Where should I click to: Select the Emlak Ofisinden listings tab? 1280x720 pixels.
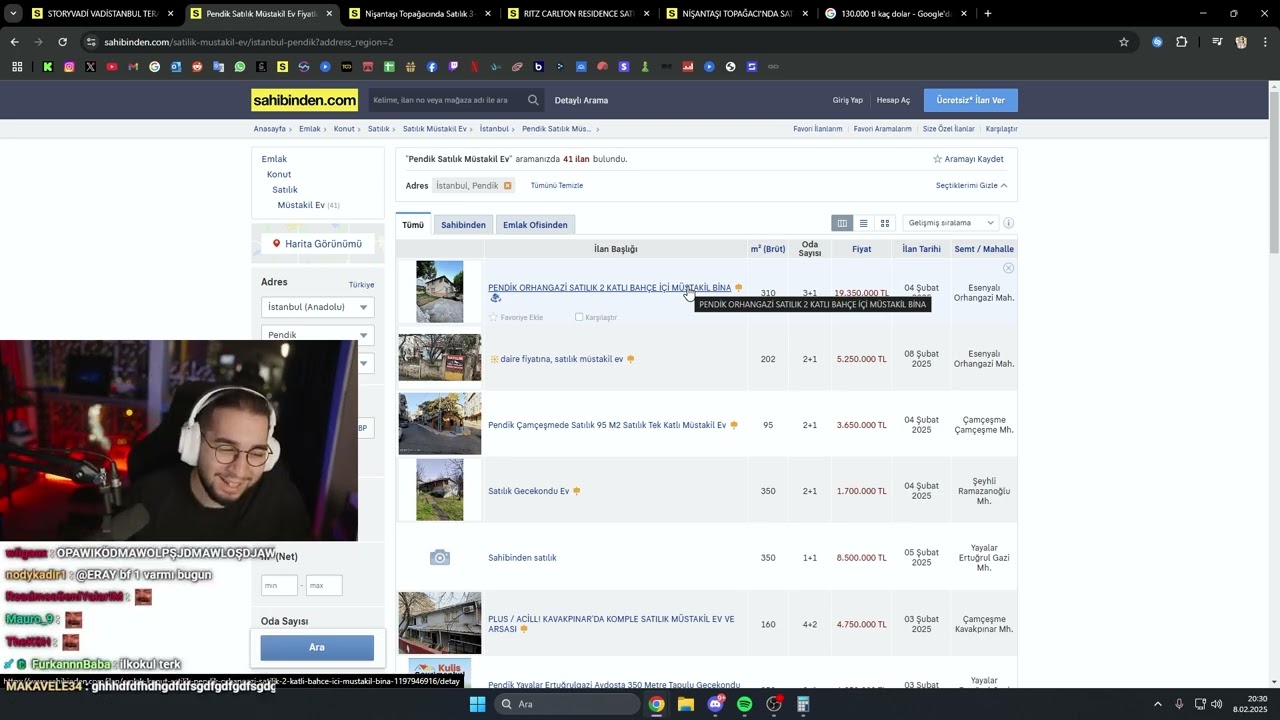[535, 225]
